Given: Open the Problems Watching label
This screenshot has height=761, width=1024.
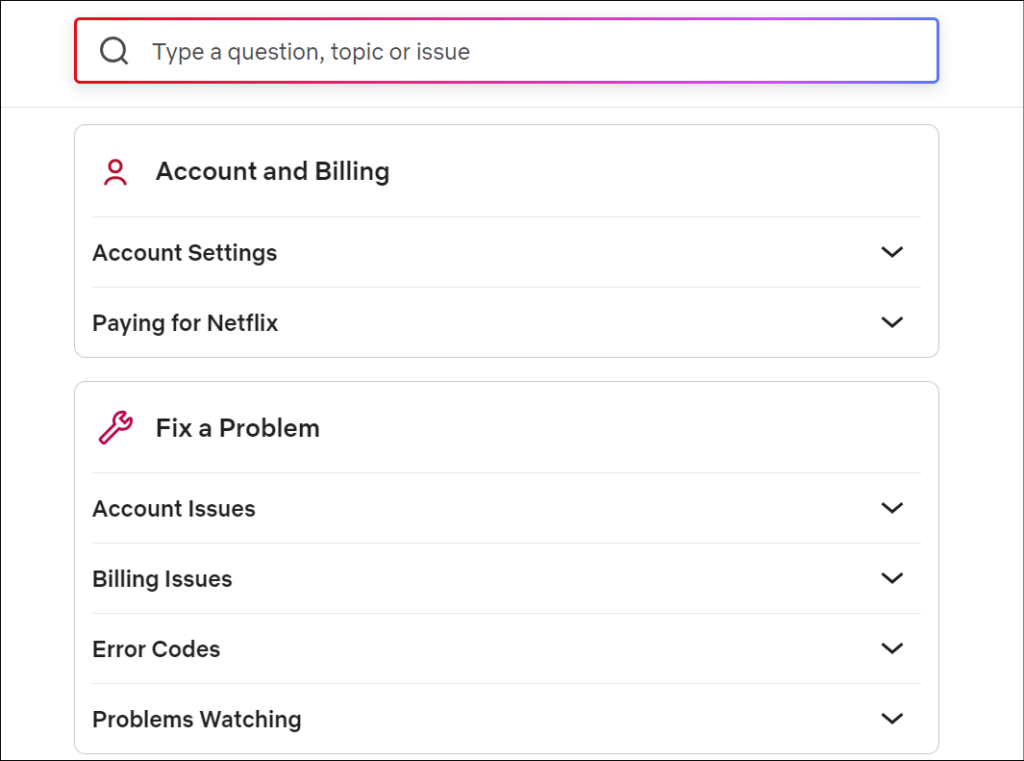Looking at the screenshot, I should (x=197, y=720).
